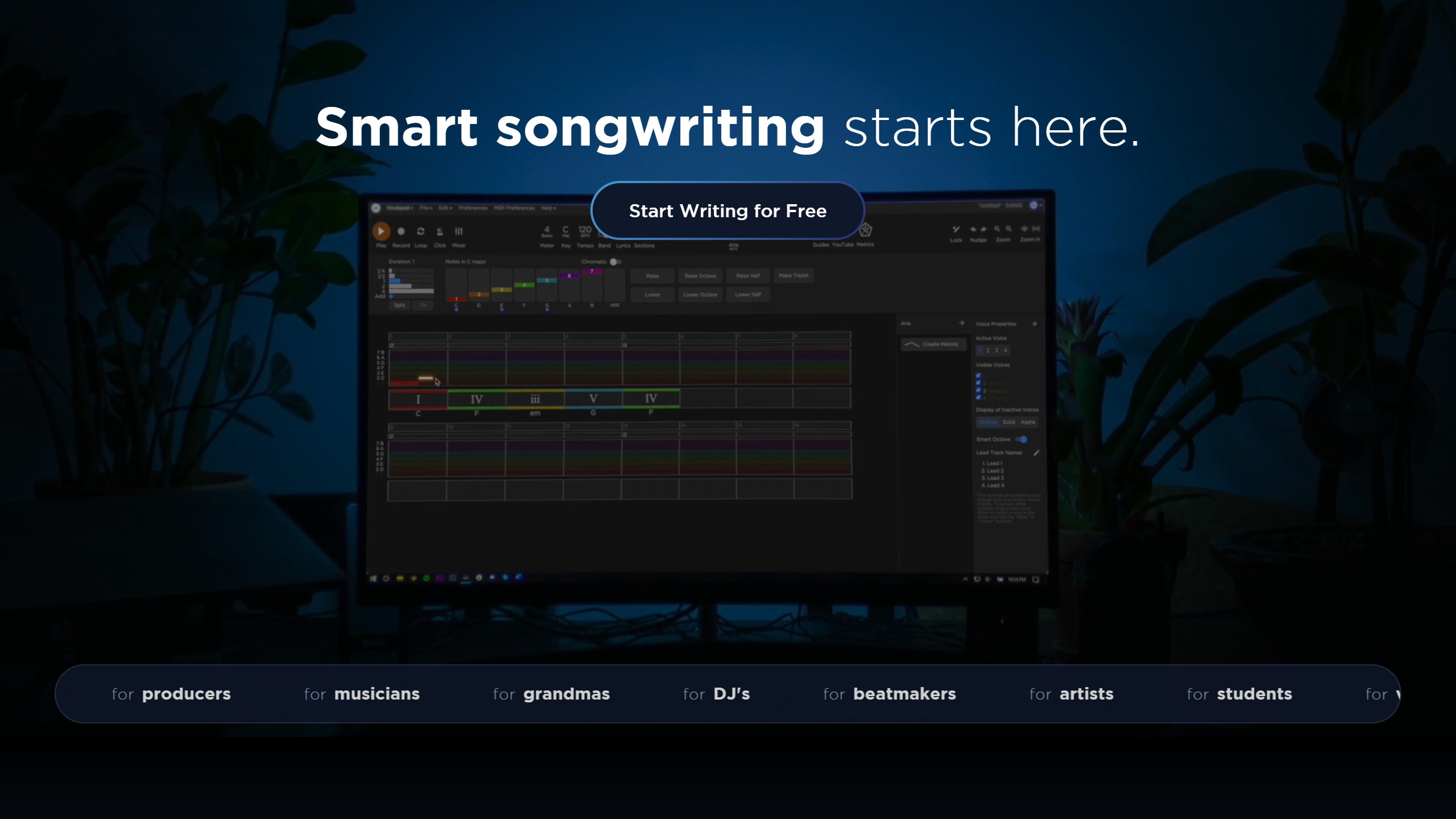
Task: Click the 'for producers' marquee item
Action: click(x=171, y=694)
